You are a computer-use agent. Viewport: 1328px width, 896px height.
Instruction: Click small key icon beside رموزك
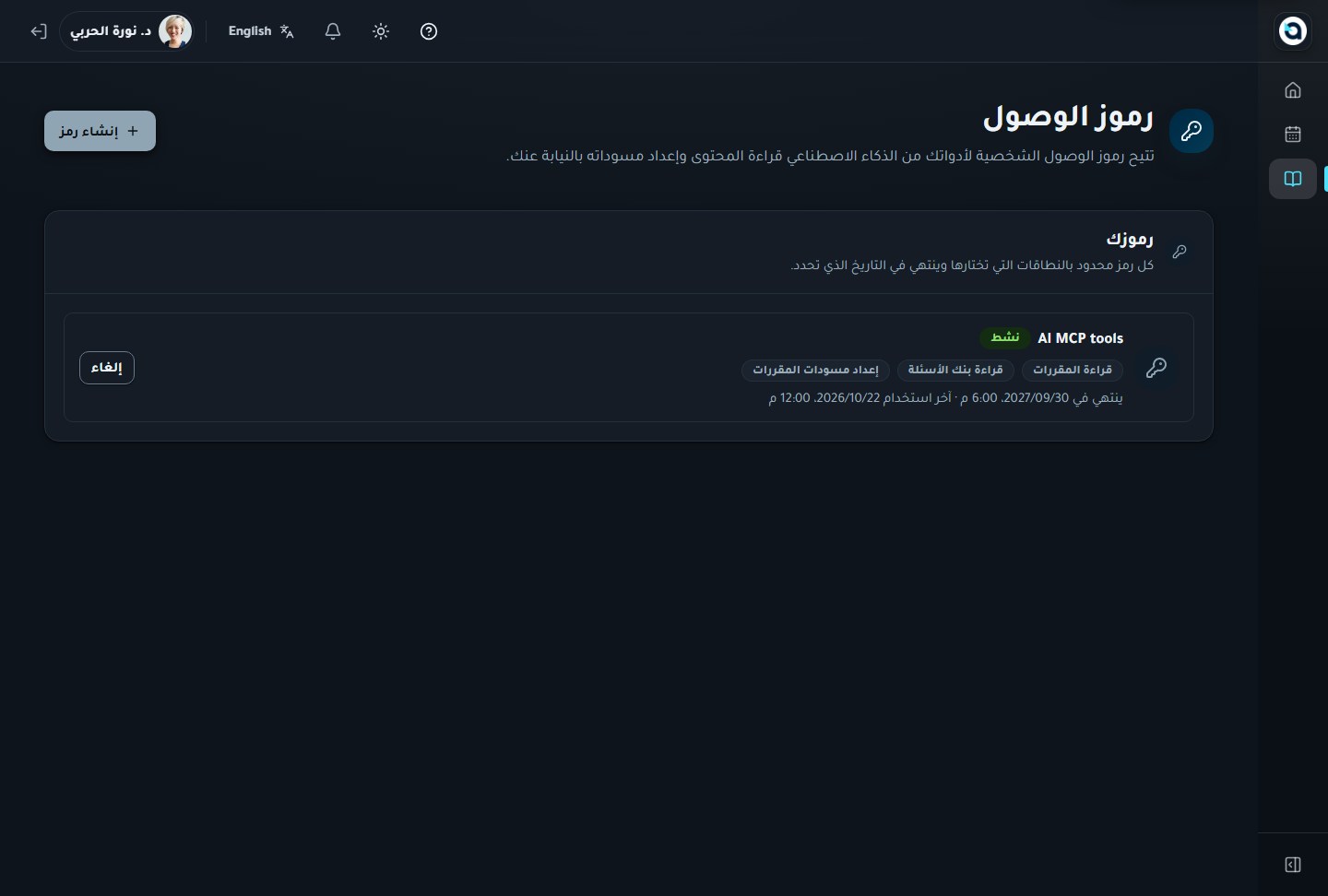(x=1180, y=252)
